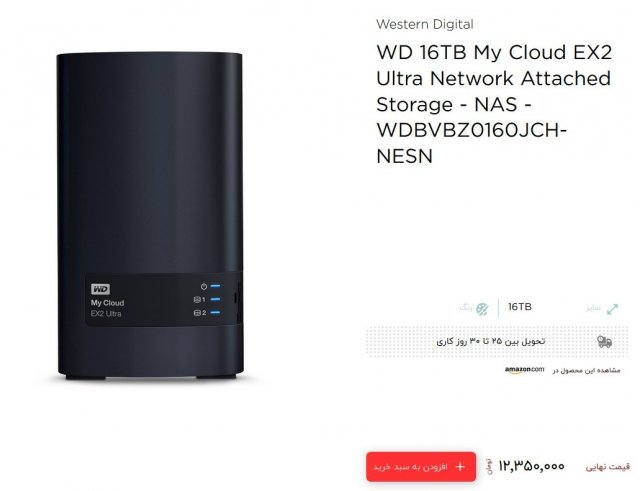Click the power LED icon on NAS image
Image resolution: width=640 pixels, height=491 pixels.
pos(204,287)
